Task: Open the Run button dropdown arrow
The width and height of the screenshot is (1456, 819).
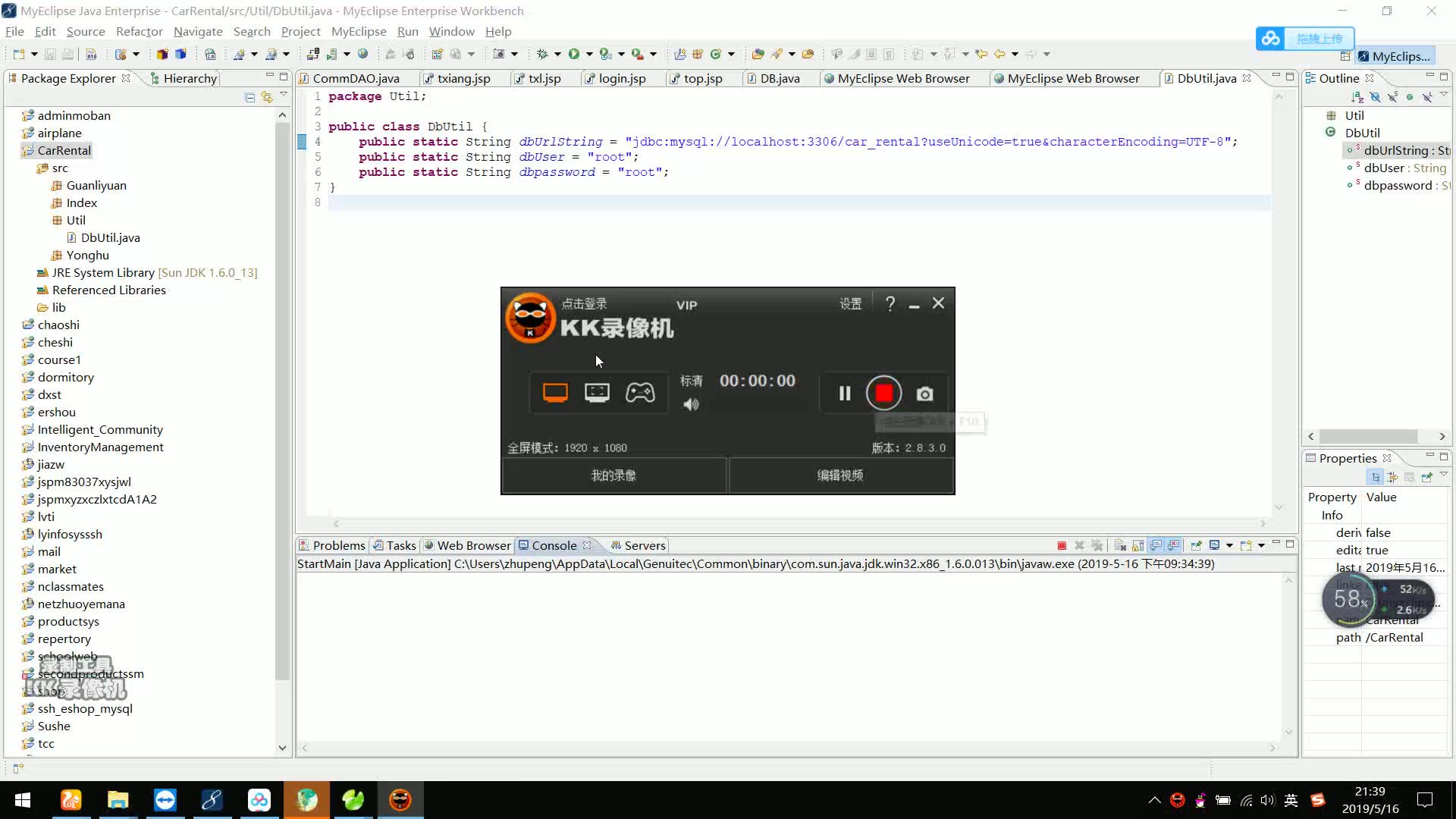Action: click(x=589, y=54)
